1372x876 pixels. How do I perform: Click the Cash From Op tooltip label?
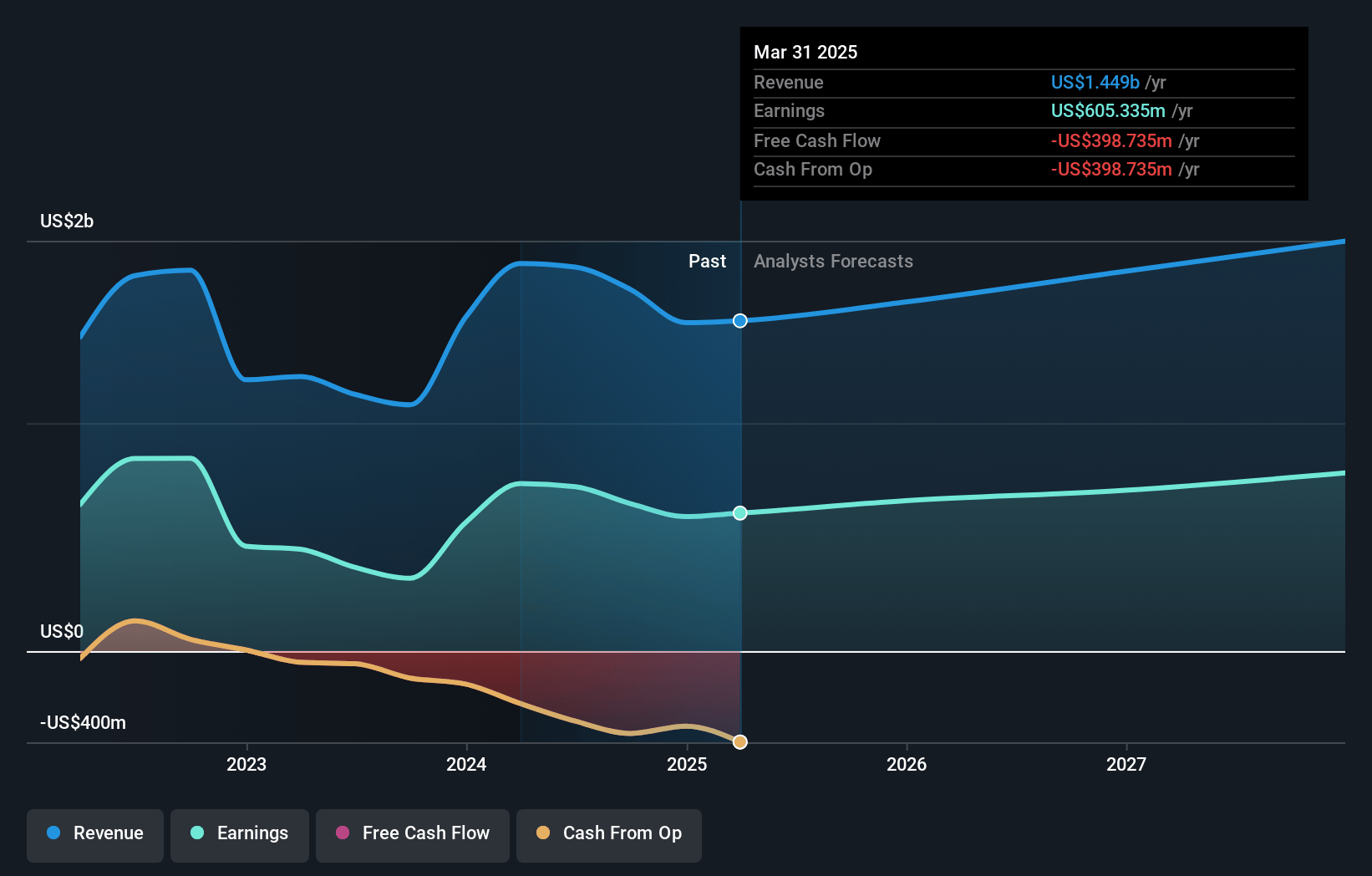point(813,170)
